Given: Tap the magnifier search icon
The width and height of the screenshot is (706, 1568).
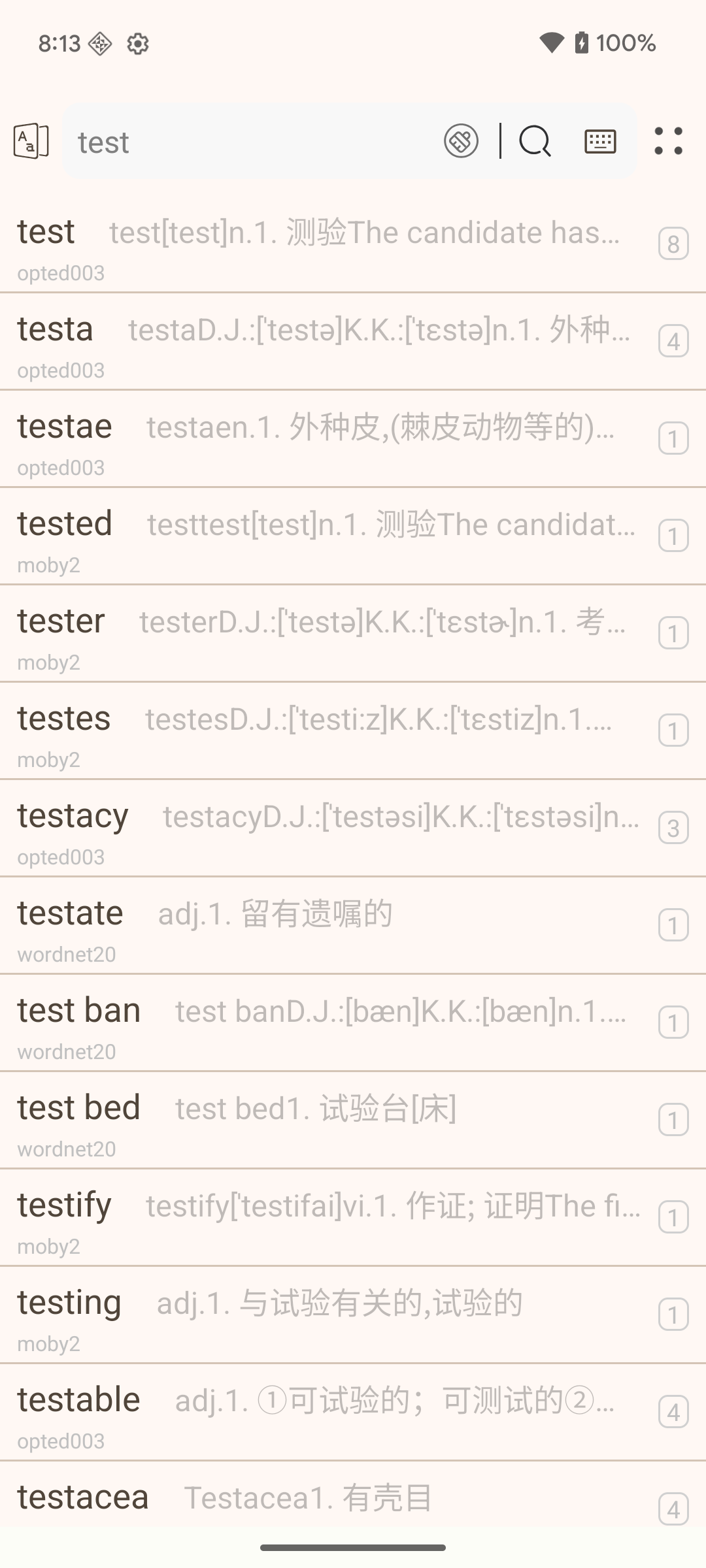Looking at the screenshot, I should point(535,141).
